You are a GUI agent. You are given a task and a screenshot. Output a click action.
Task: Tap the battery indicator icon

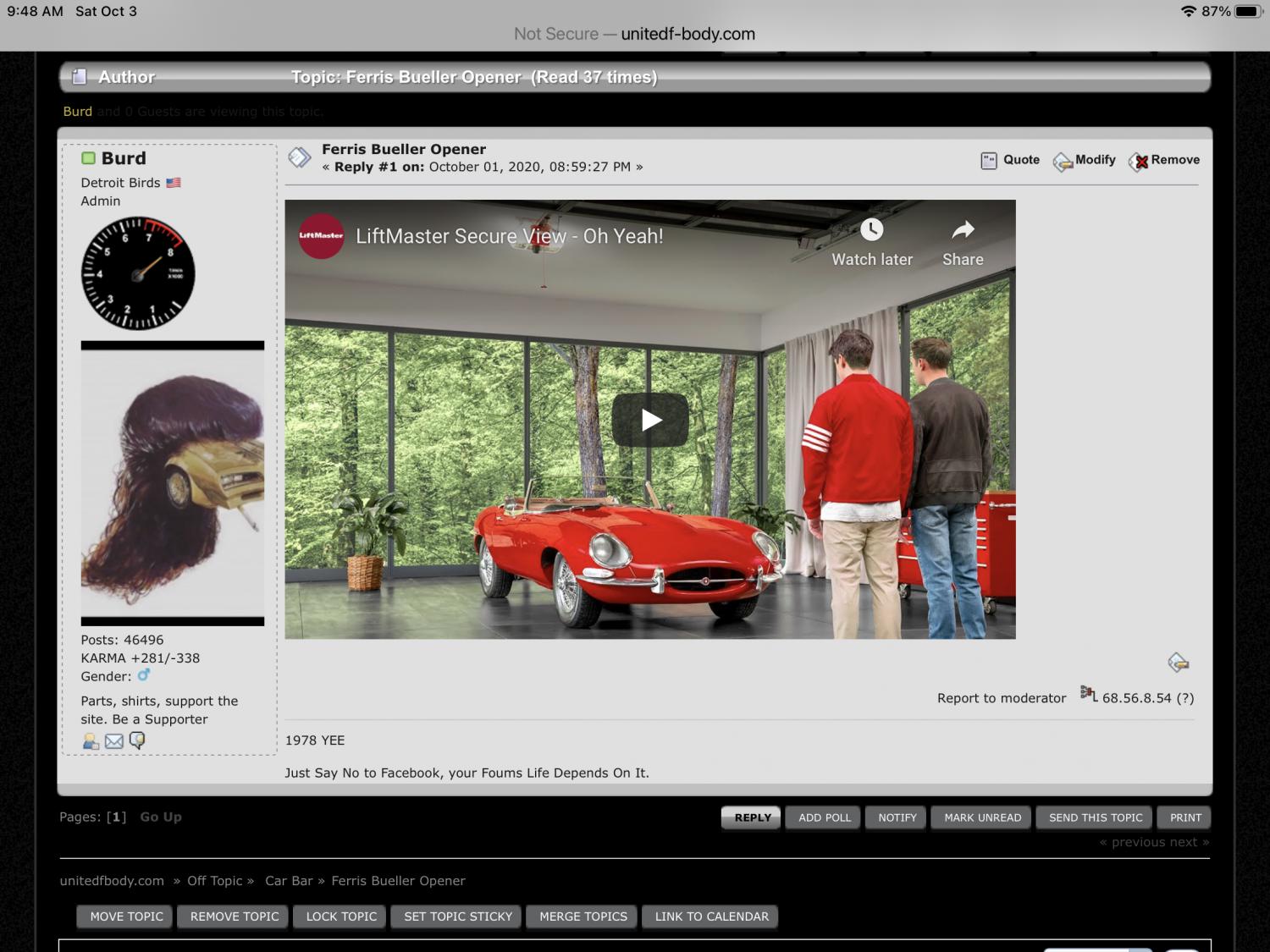pos(1250,11)
